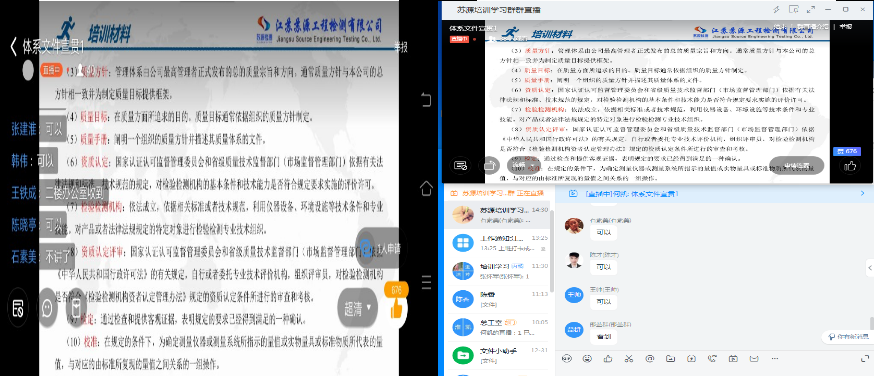874x376 pixels.
Task: Click the share icon in desktop live video
Action: (490, 165)
